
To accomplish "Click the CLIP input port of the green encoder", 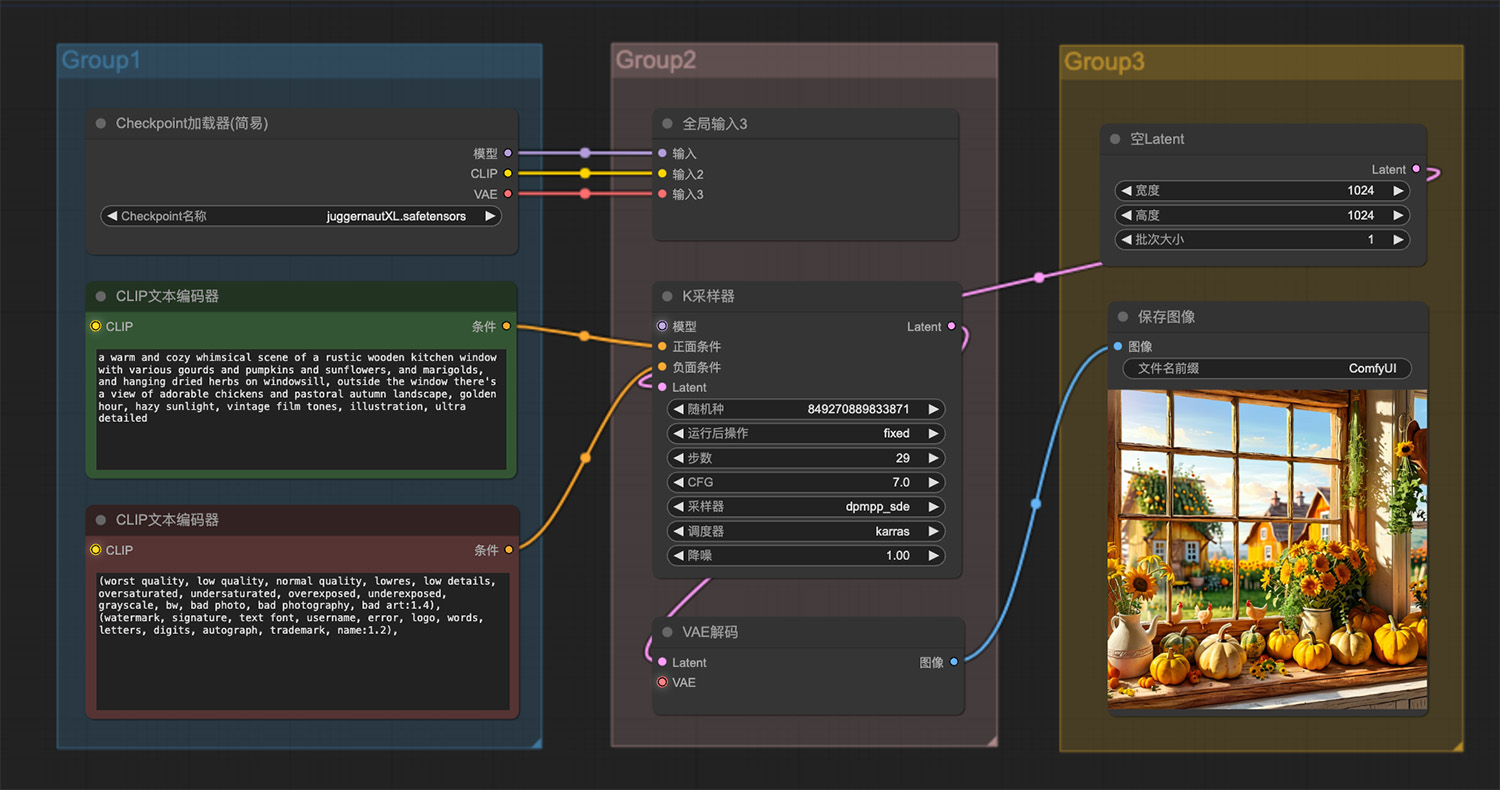I will (96, 326).
